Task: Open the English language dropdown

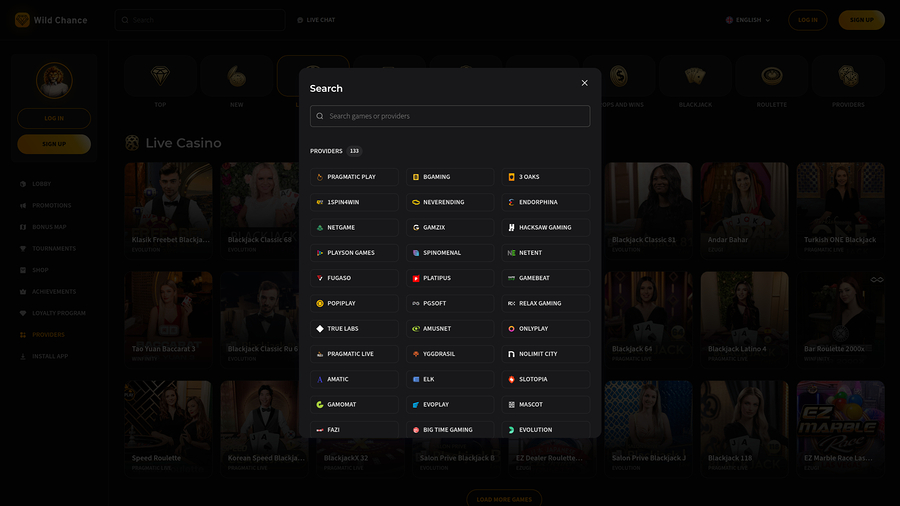Action: 748,20
